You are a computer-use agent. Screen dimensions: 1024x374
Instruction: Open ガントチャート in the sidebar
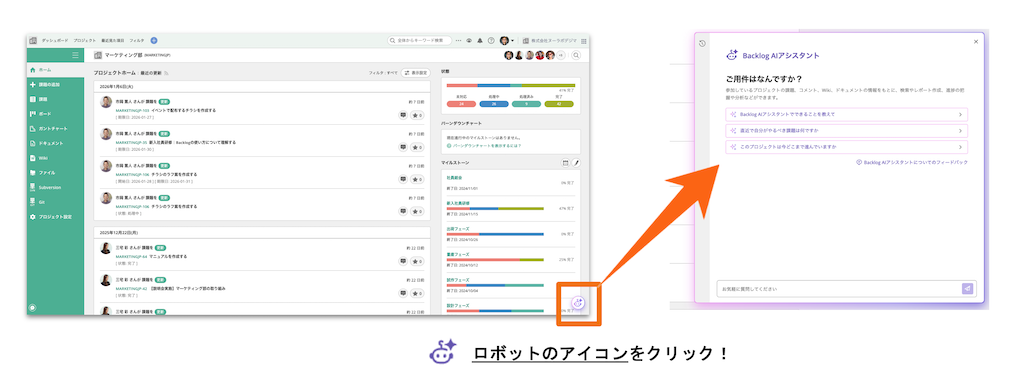[56, 129]
